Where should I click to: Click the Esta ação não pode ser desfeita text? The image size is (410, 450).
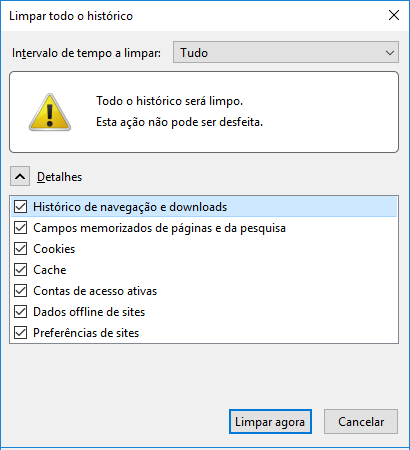click(179, 122)
